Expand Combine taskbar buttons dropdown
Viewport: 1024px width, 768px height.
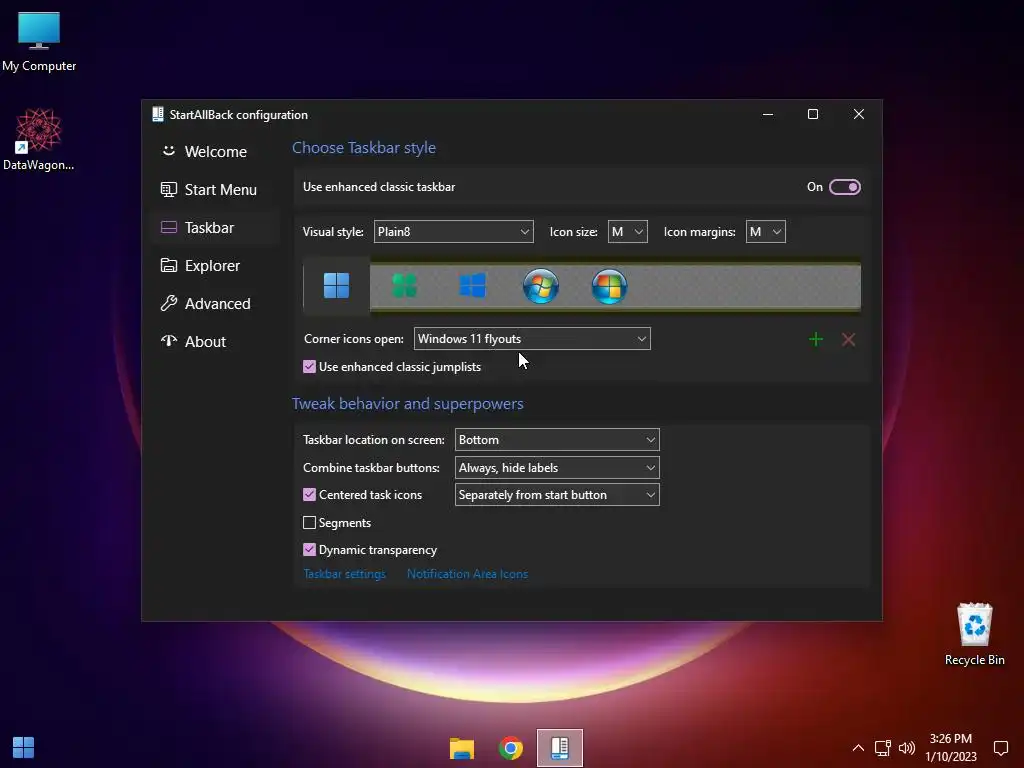[x=557, y=468]
